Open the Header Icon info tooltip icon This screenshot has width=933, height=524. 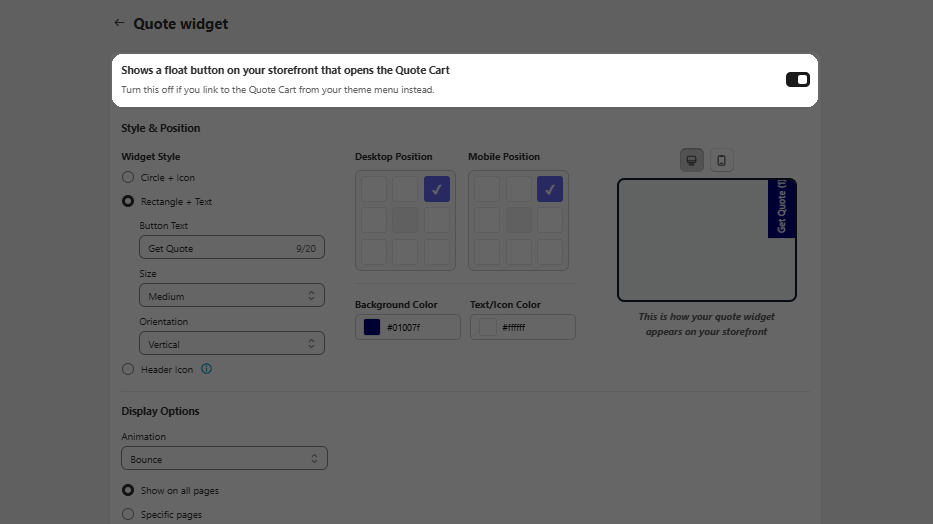point(206,369)
